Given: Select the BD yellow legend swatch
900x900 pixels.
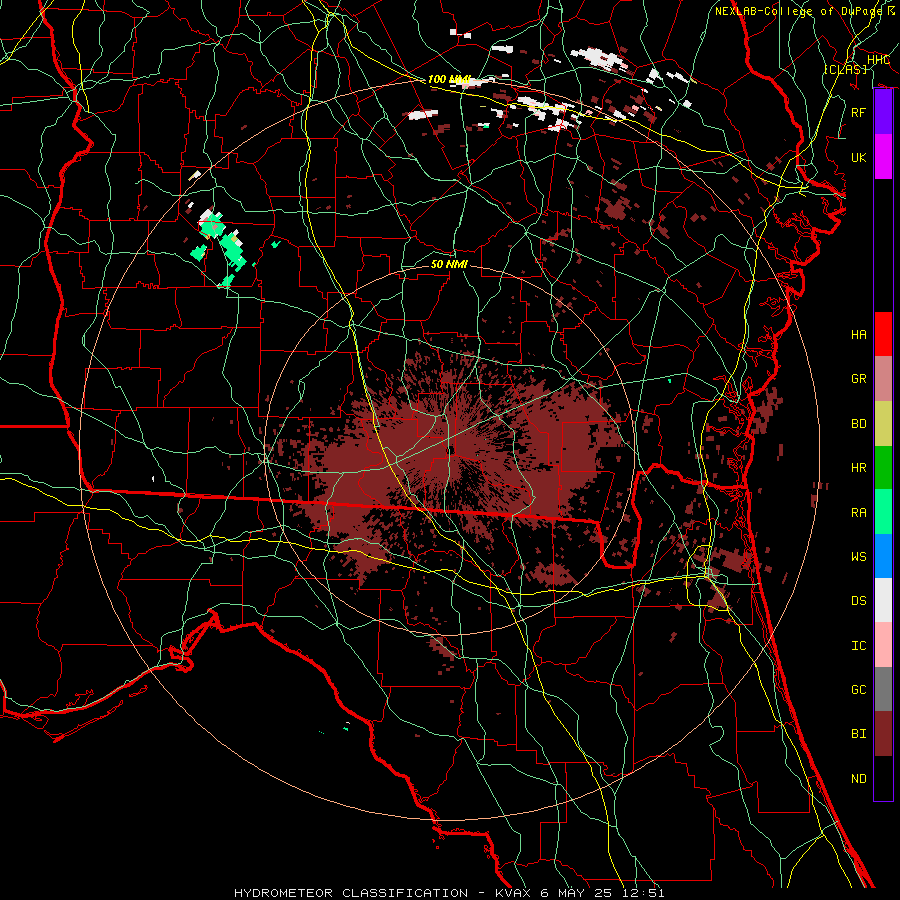Looking at the screenshot, I should coord(883,423).
